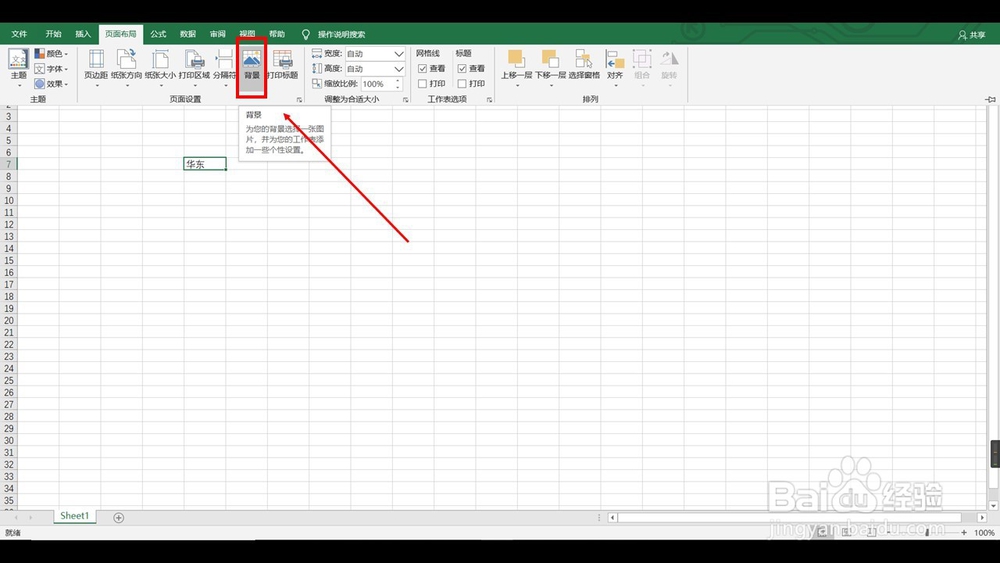Expand the 字体 dropdown arrow
The height and width of the screenshot is (563, 1000).
pos(66,69)
